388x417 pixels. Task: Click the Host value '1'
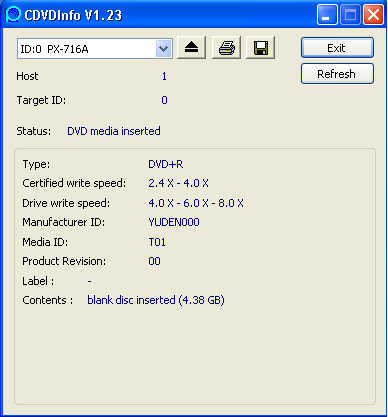[164, 76]
